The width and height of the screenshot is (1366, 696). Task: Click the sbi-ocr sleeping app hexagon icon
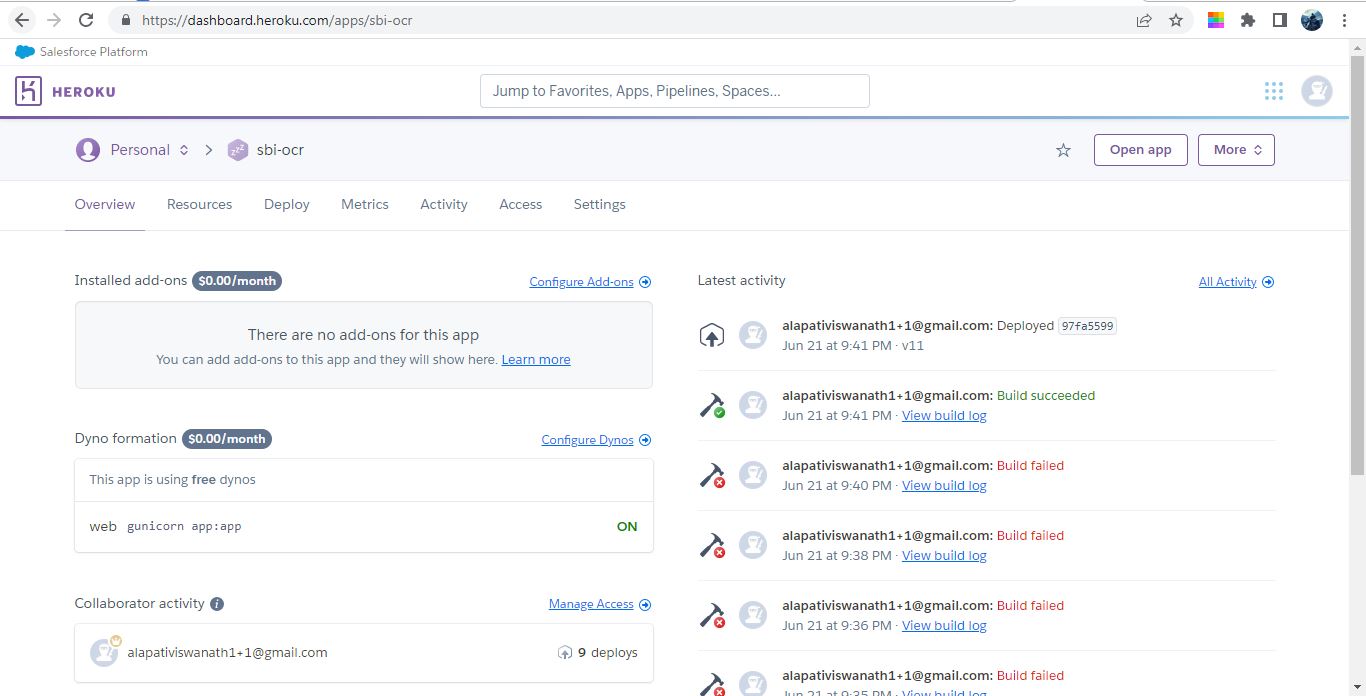coord(237,150)
